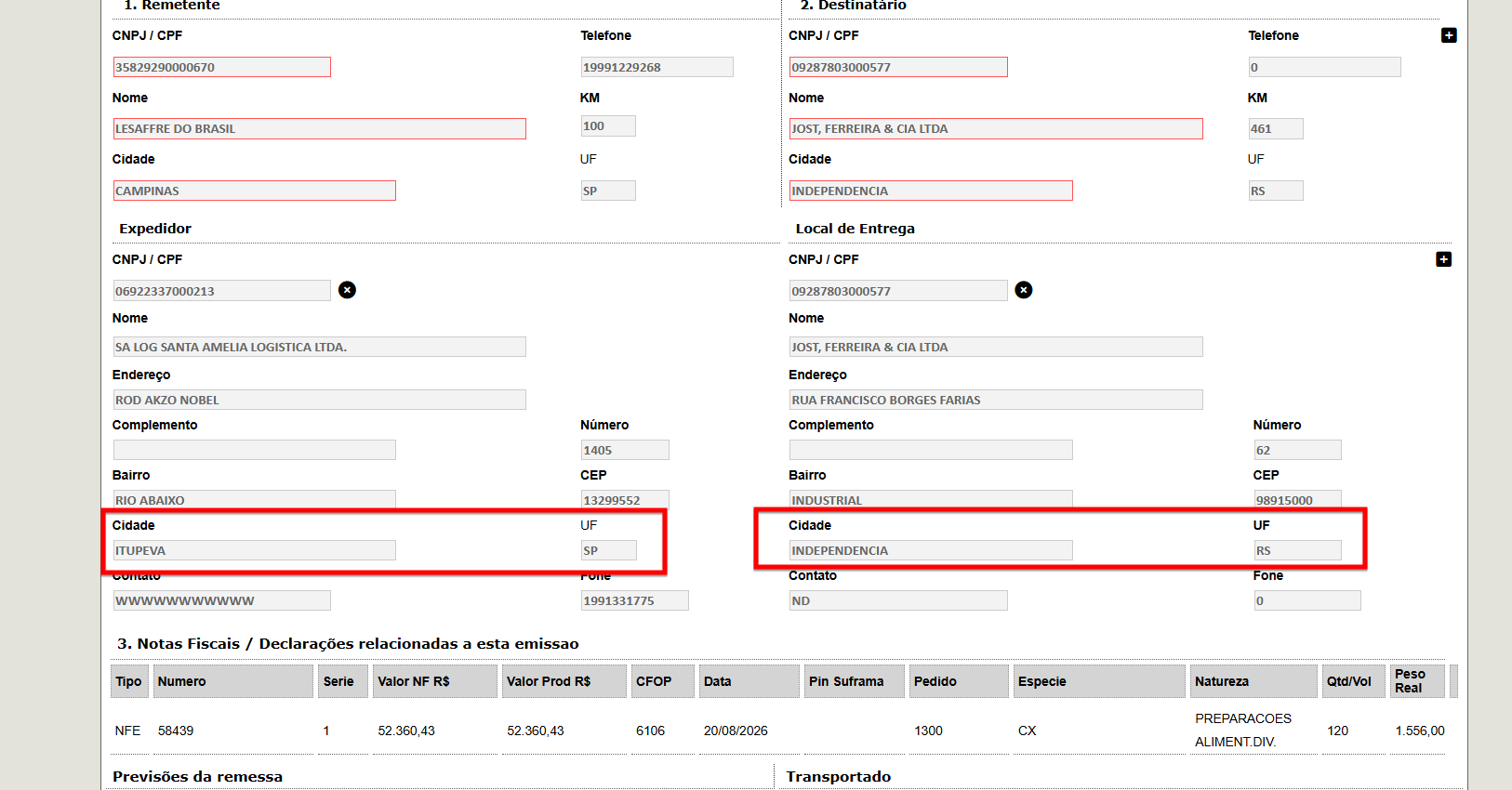The image size is (1512, 790).
Task: Select the Pedido column header
Action: pyautogui.click(x=959, y=681)
